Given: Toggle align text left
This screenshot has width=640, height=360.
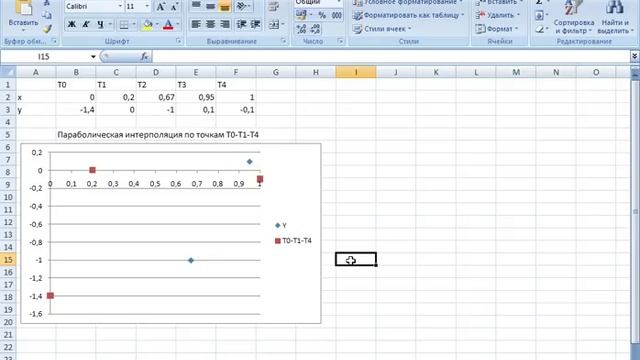Looking at the screenshot, I should (196, 25).
